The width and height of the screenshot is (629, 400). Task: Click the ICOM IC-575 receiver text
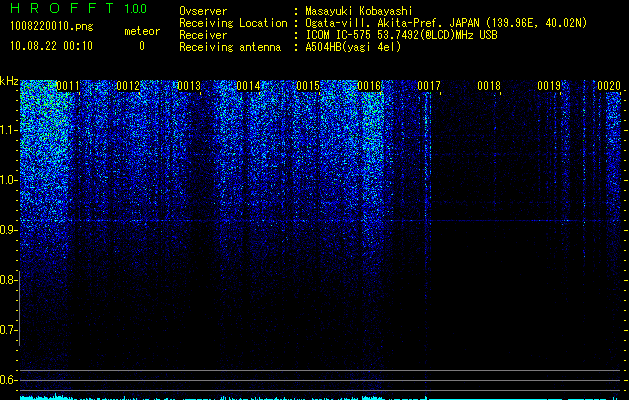click(402, 35)
